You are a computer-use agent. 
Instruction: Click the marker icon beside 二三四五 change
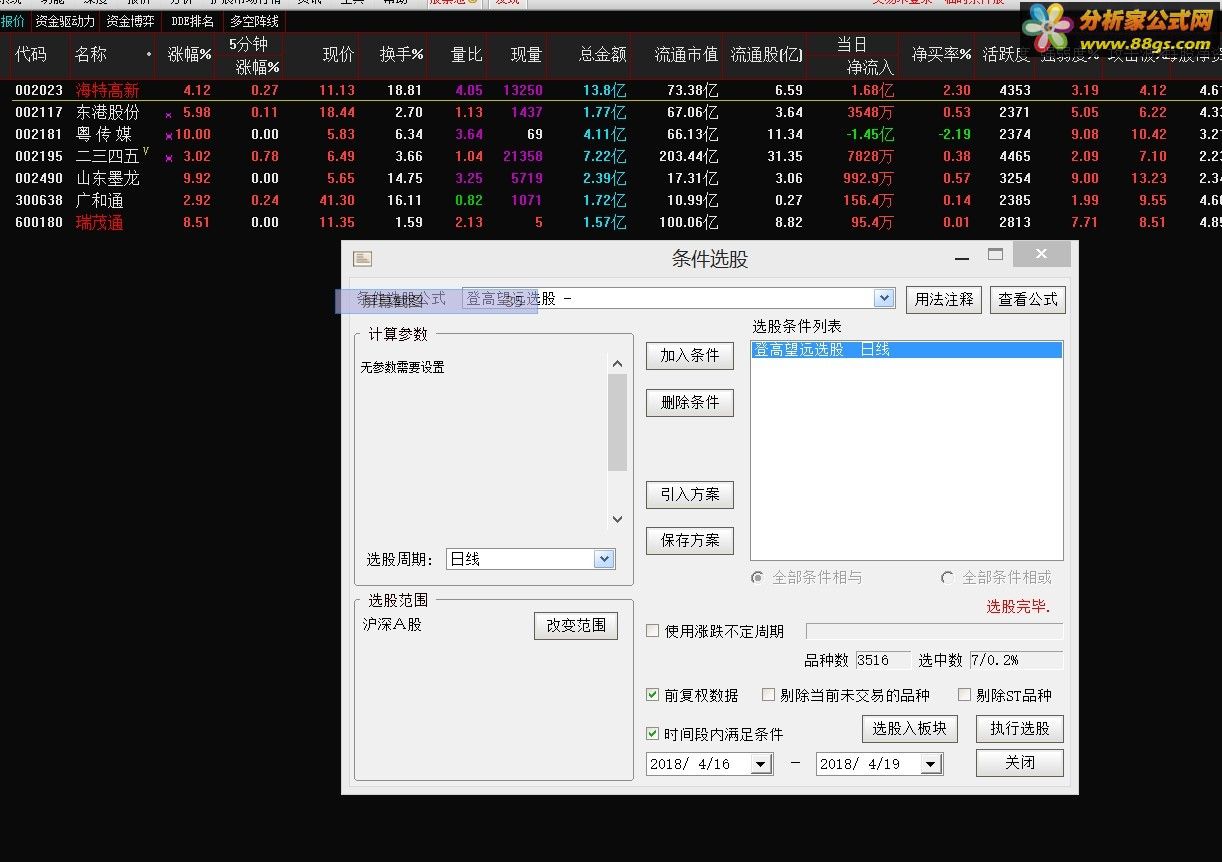169,158
